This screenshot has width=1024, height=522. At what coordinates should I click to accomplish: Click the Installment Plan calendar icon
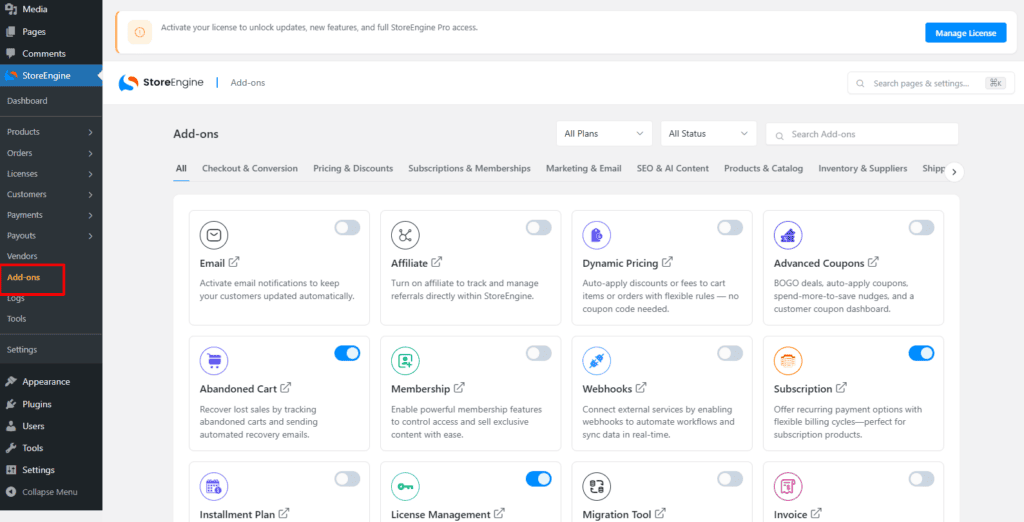[214, 487]
